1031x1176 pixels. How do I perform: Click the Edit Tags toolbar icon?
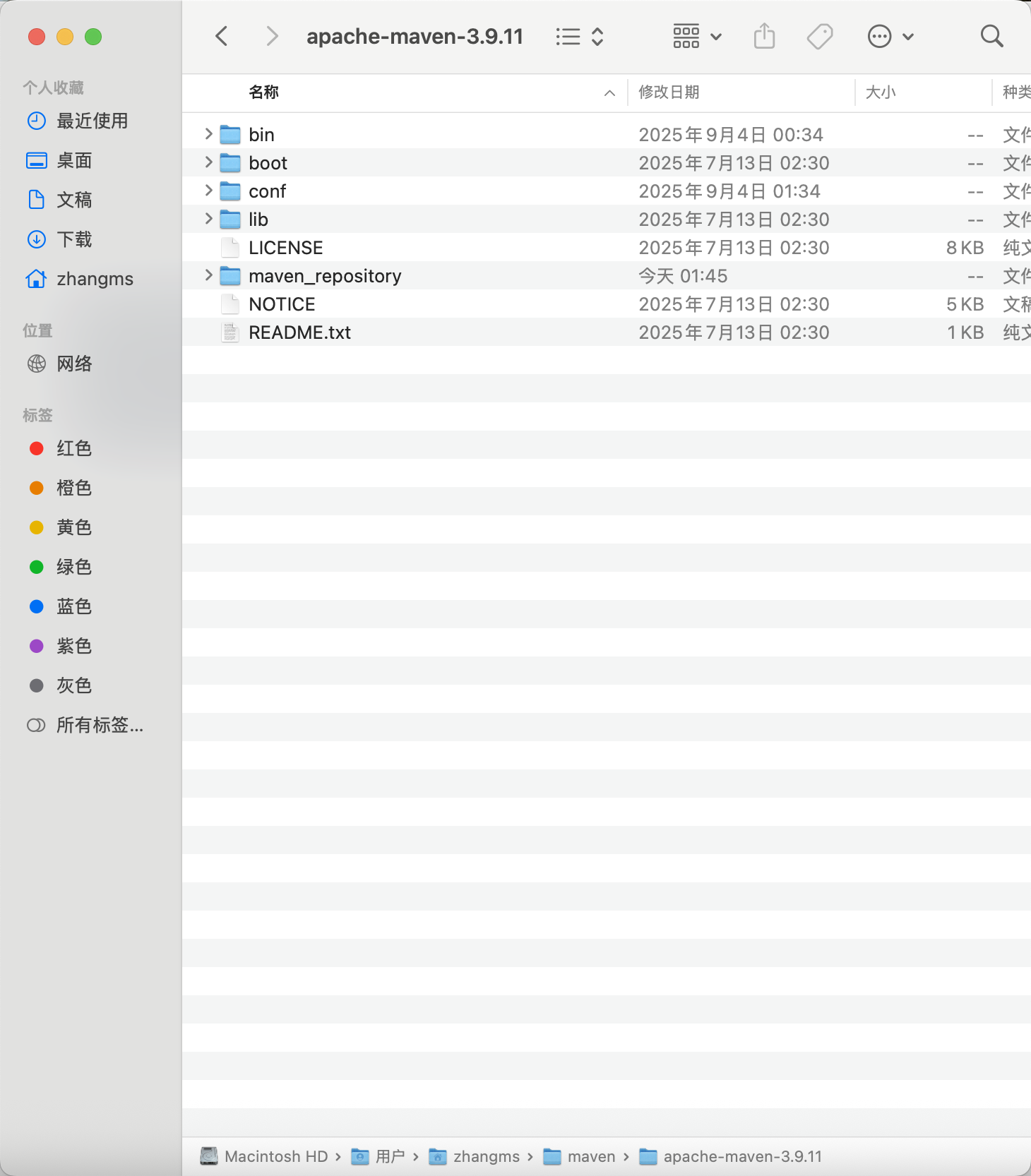820,36
